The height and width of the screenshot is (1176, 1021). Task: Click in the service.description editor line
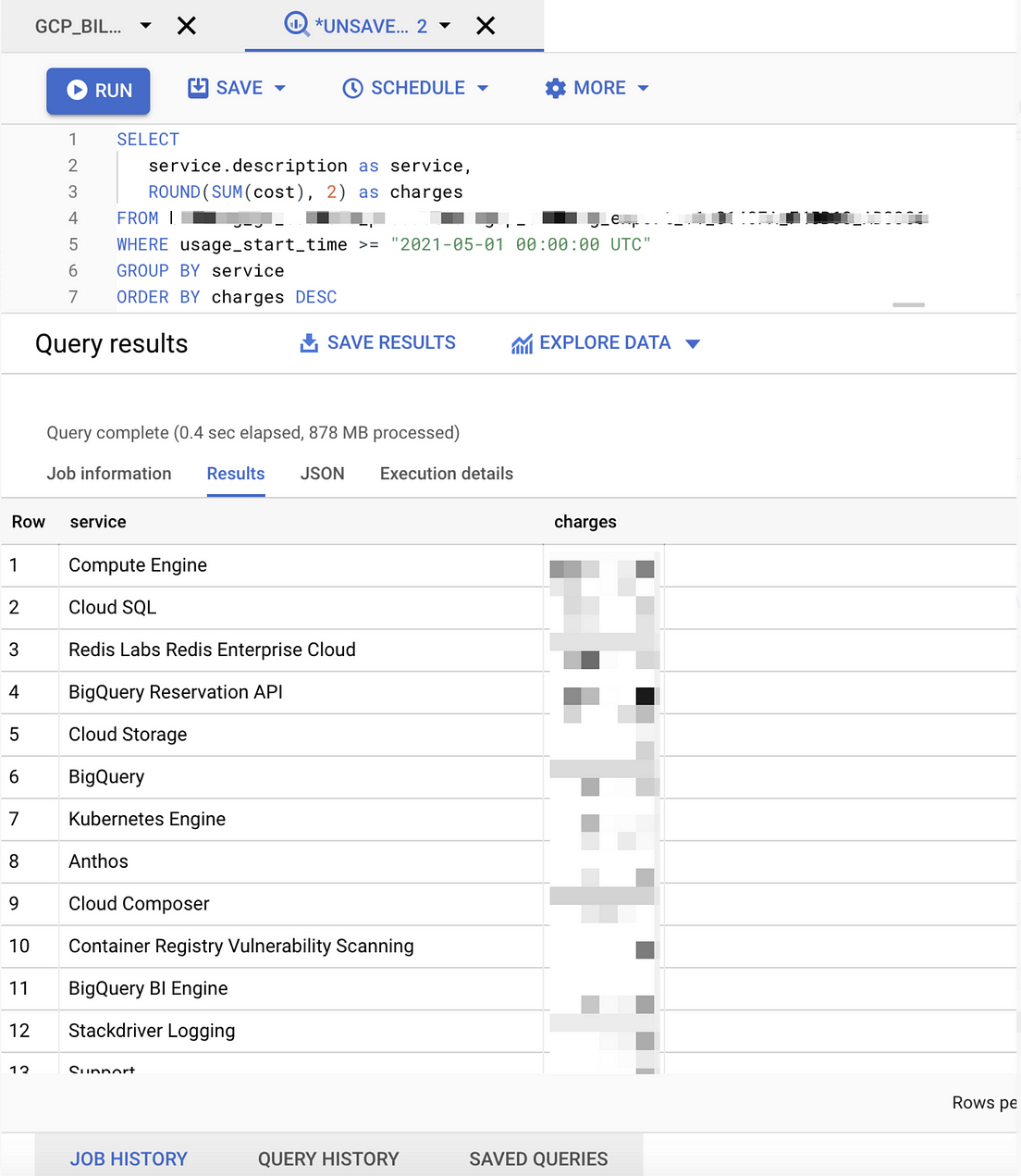310,166
